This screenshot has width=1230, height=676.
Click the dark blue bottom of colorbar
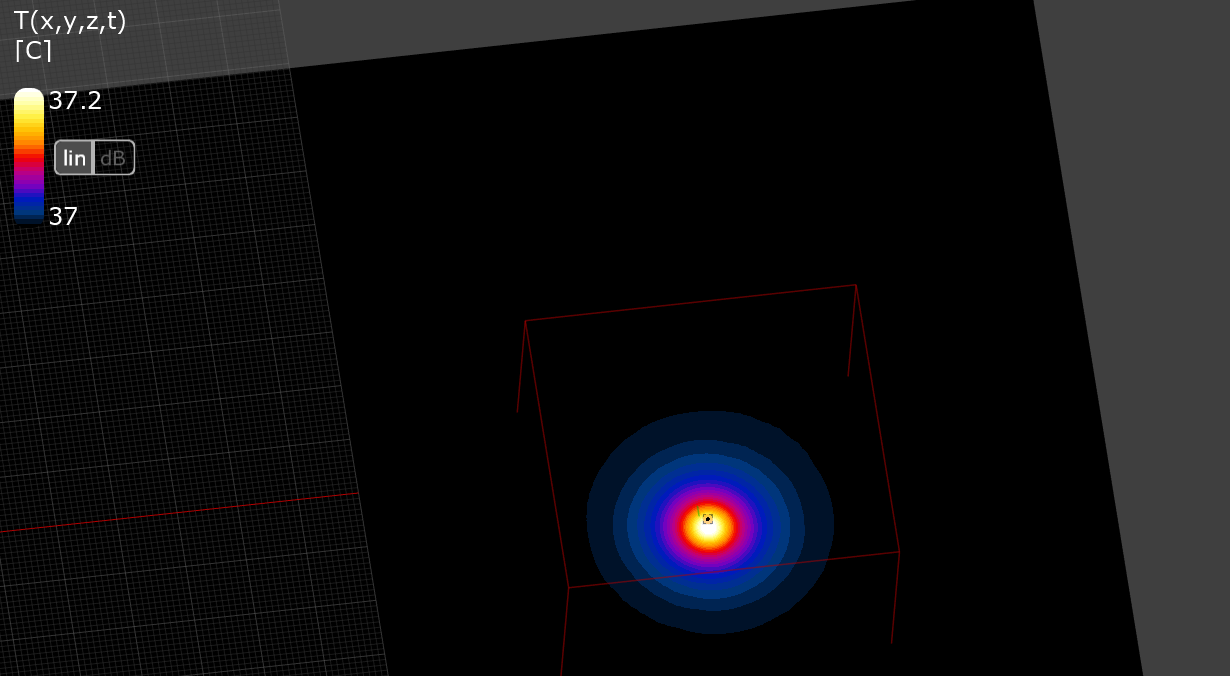[x=29, y=212]
